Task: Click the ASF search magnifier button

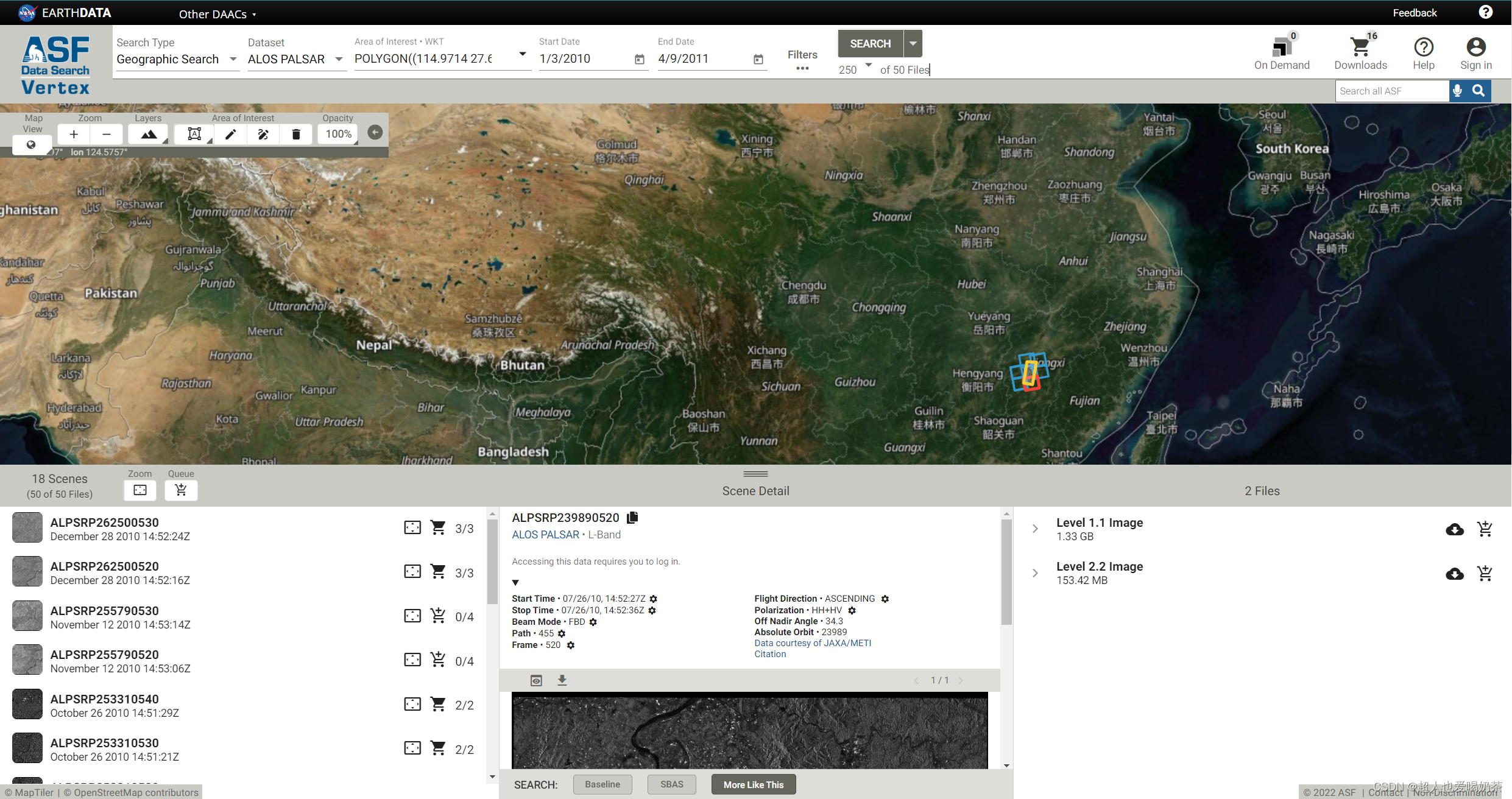Action: point(1478,91)
